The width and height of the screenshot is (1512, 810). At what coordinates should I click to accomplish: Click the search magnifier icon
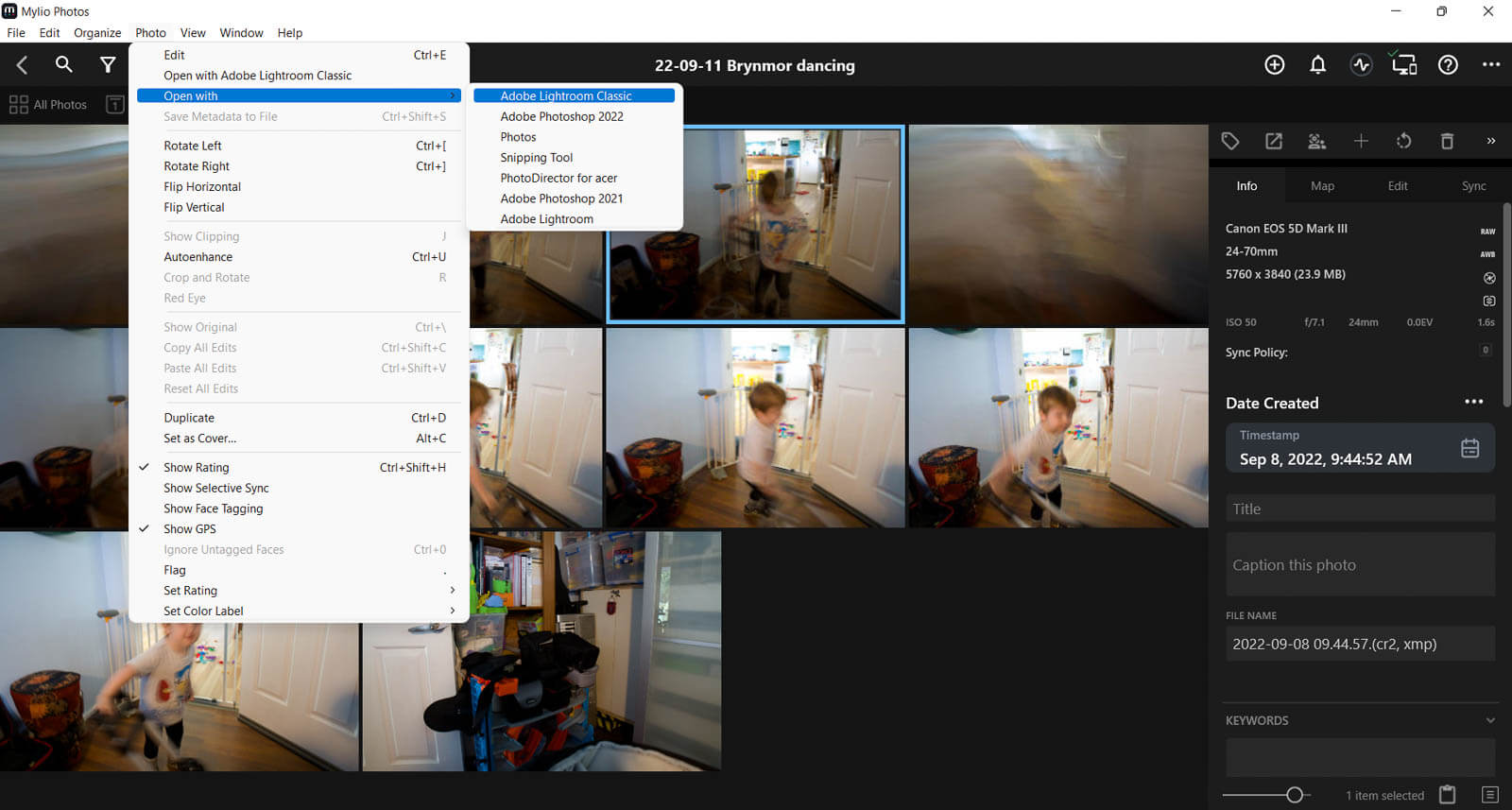(63, 64)
